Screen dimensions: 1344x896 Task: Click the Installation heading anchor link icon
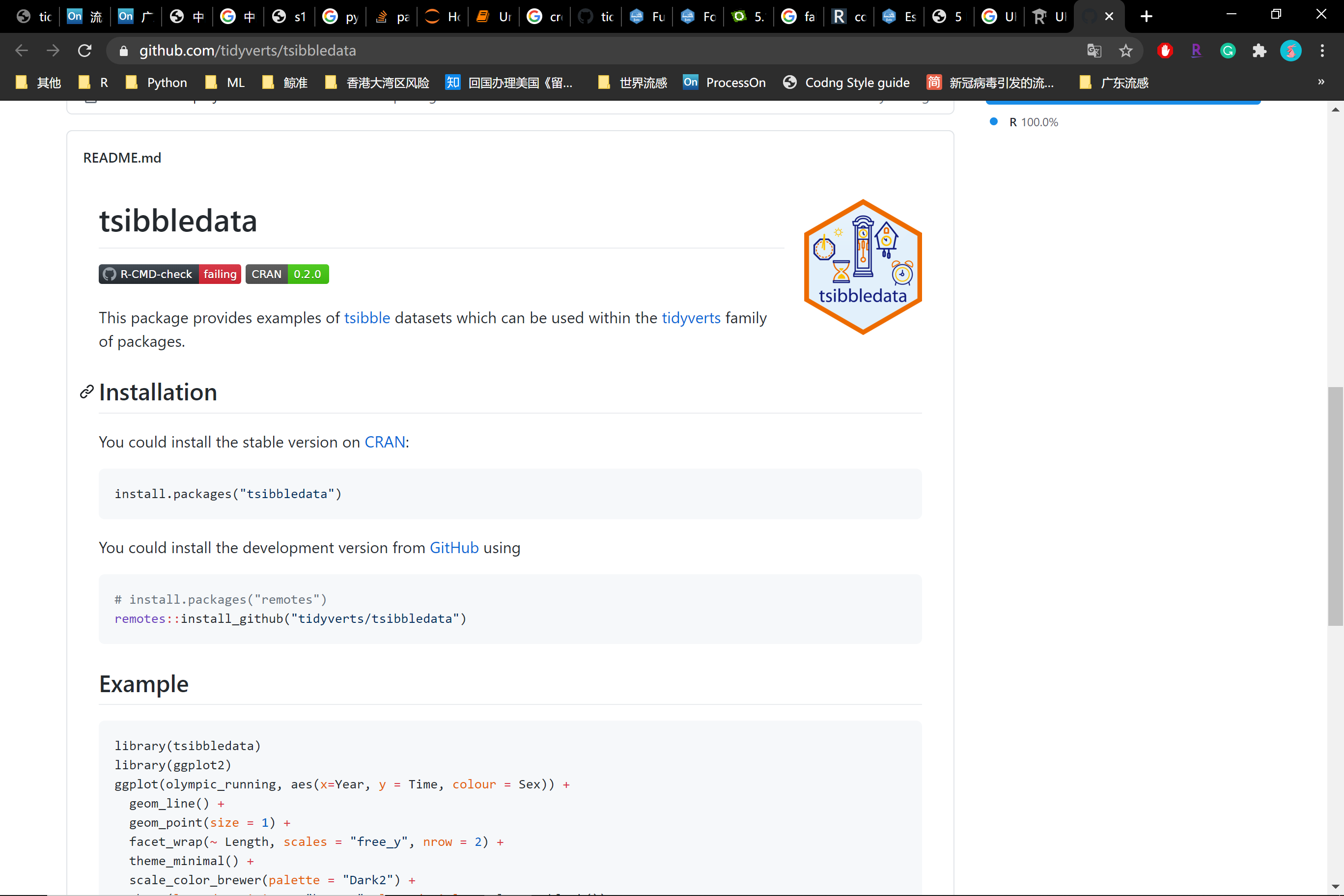[86, 392]
